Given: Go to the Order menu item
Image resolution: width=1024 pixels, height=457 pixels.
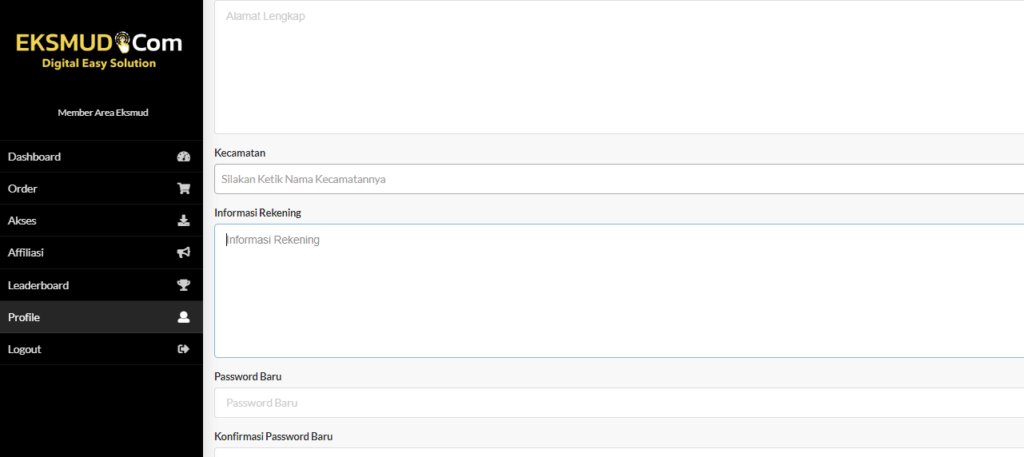Looking at the screenshot, I should click(101, 189).
